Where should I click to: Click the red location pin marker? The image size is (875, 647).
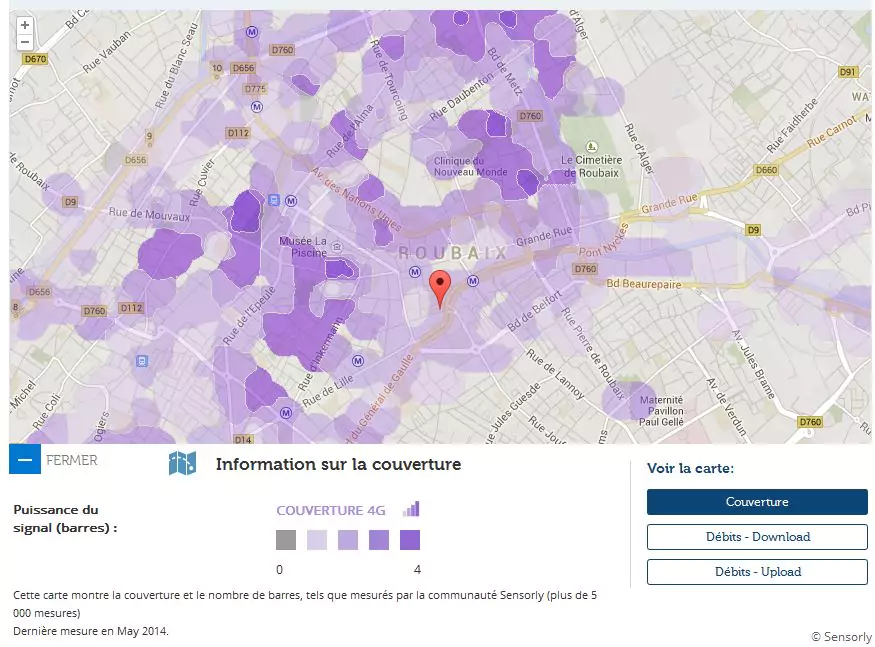coord(440,286)
